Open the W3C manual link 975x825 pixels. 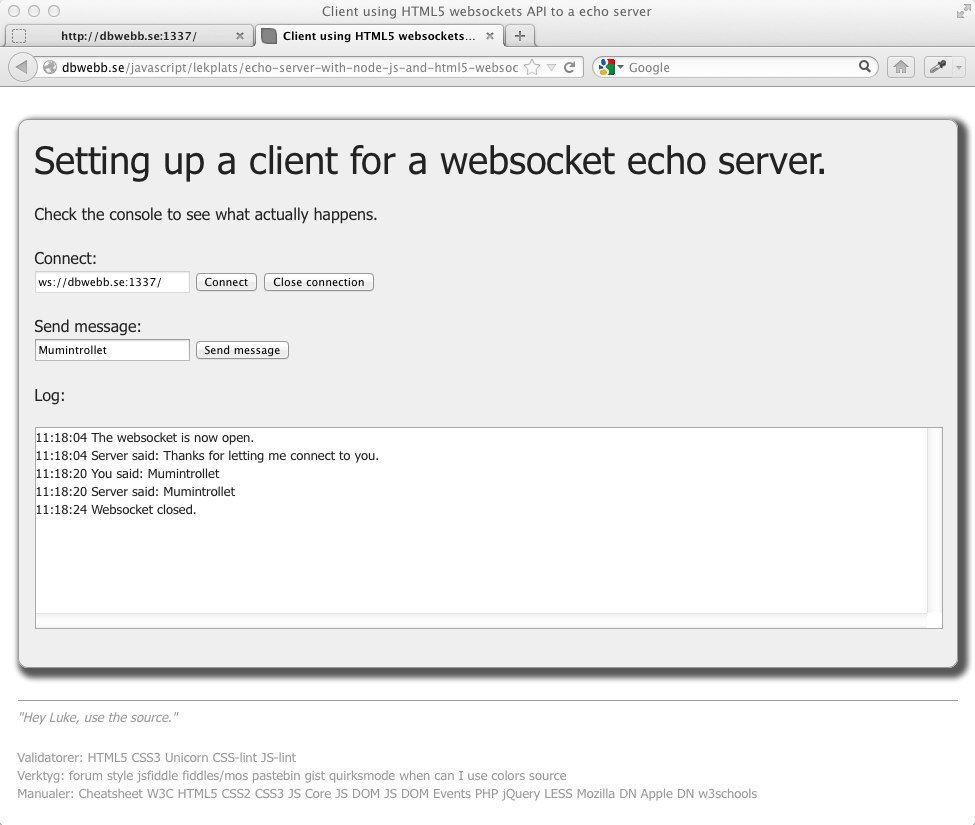(x=160, y=793)
